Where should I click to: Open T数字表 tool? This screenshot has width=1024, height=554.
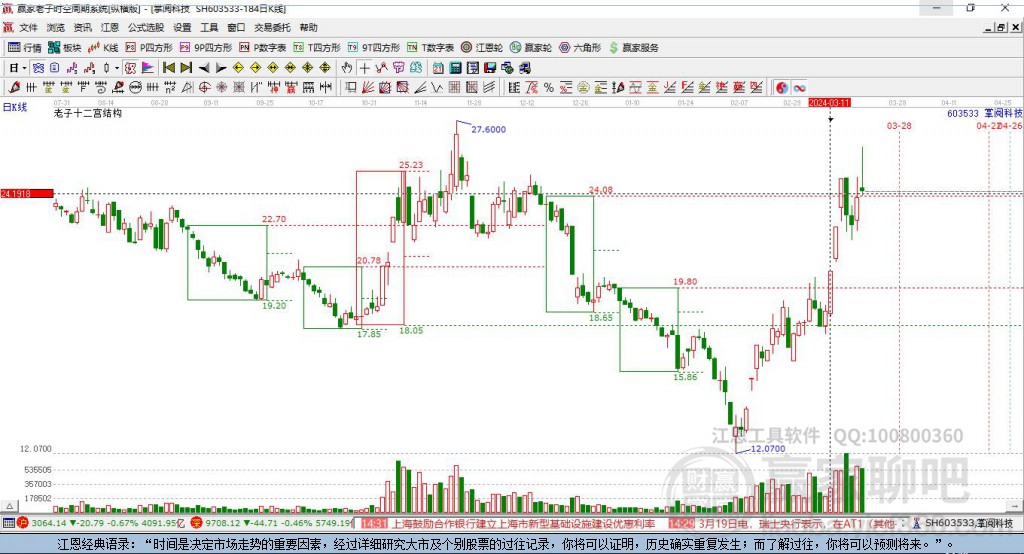pos(430,48)
